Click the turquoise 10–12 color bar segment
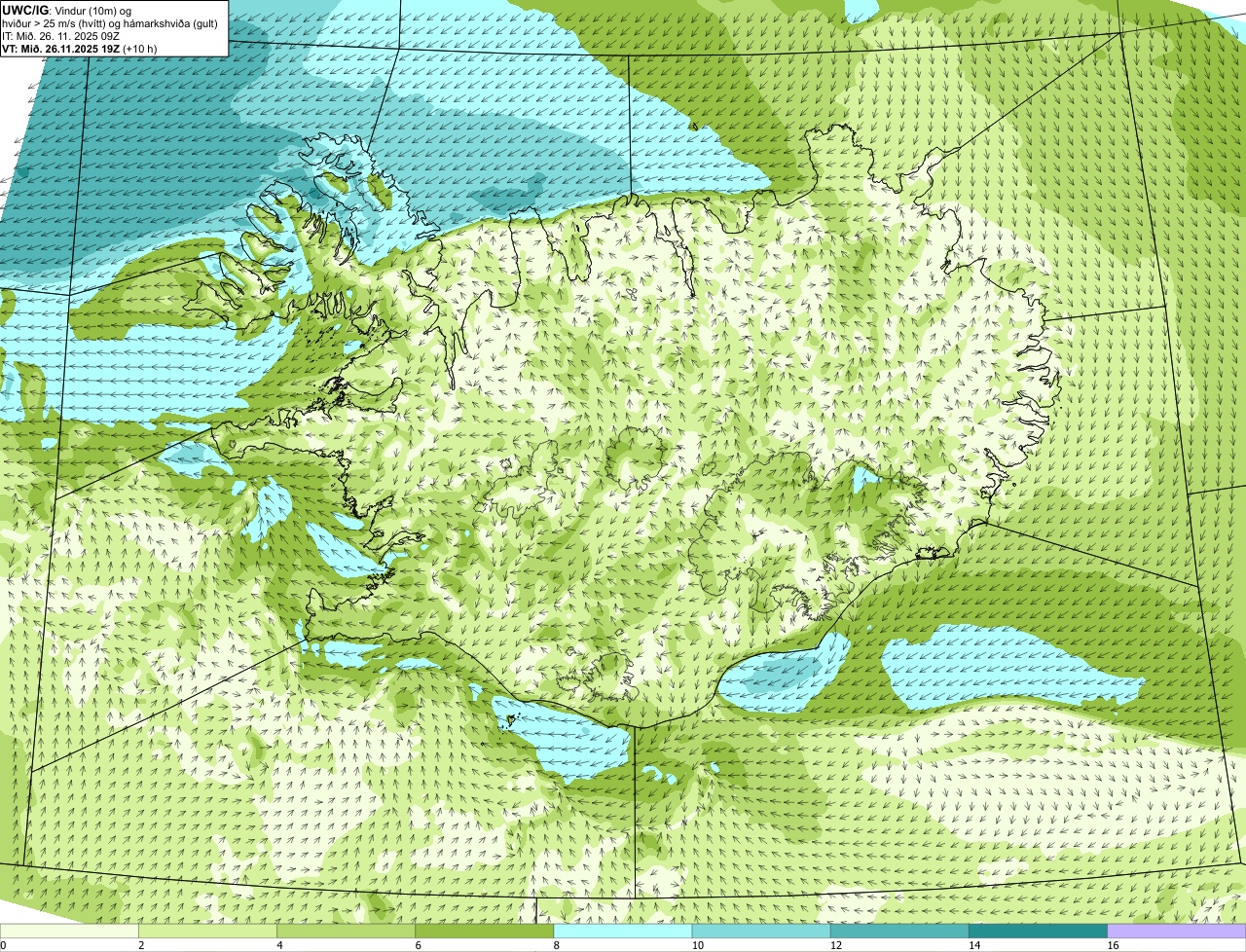This screenshot has width=1246, height=952. tap(761, 932)
